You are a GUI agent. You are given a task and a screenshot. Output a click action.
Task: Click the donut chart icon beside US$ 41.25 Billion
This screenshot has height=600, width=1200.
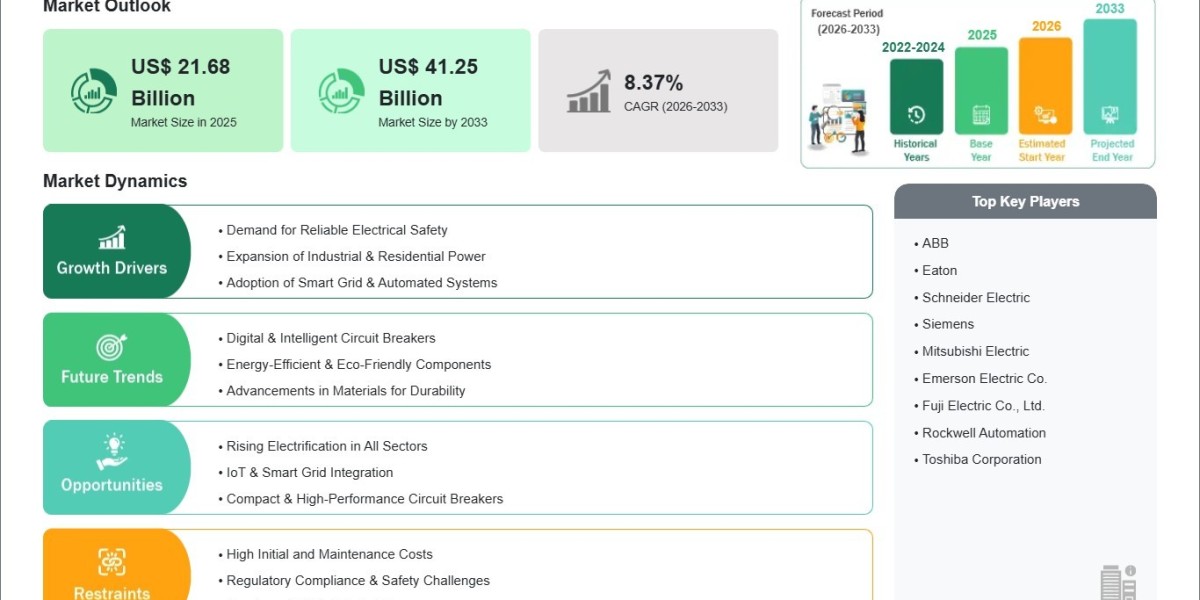[341, 91]
